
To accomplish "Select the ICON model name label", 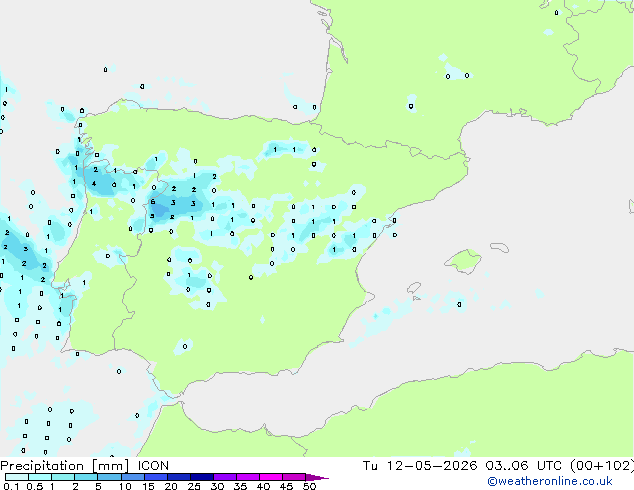I will (x=153, y=466).
